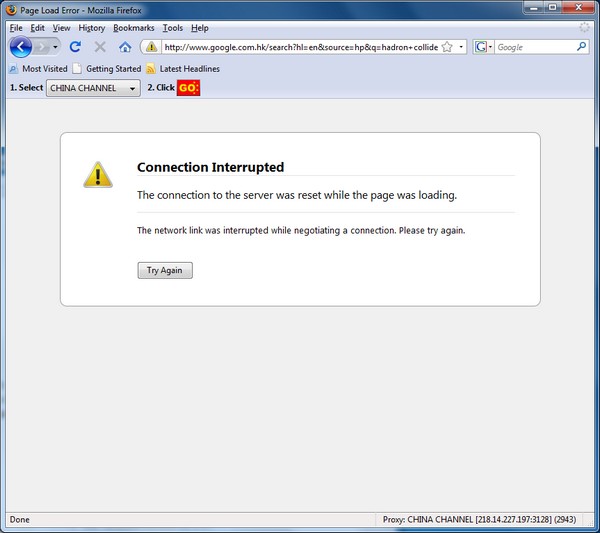Open the Most Visited bookmarks folder
The image size is (600, 533).
click(38, 69)
